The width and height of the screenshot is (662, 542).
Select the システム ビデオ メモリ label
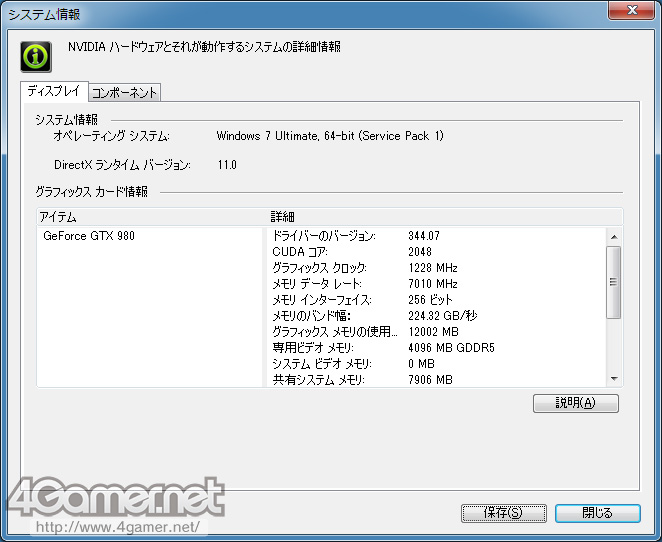322,364
